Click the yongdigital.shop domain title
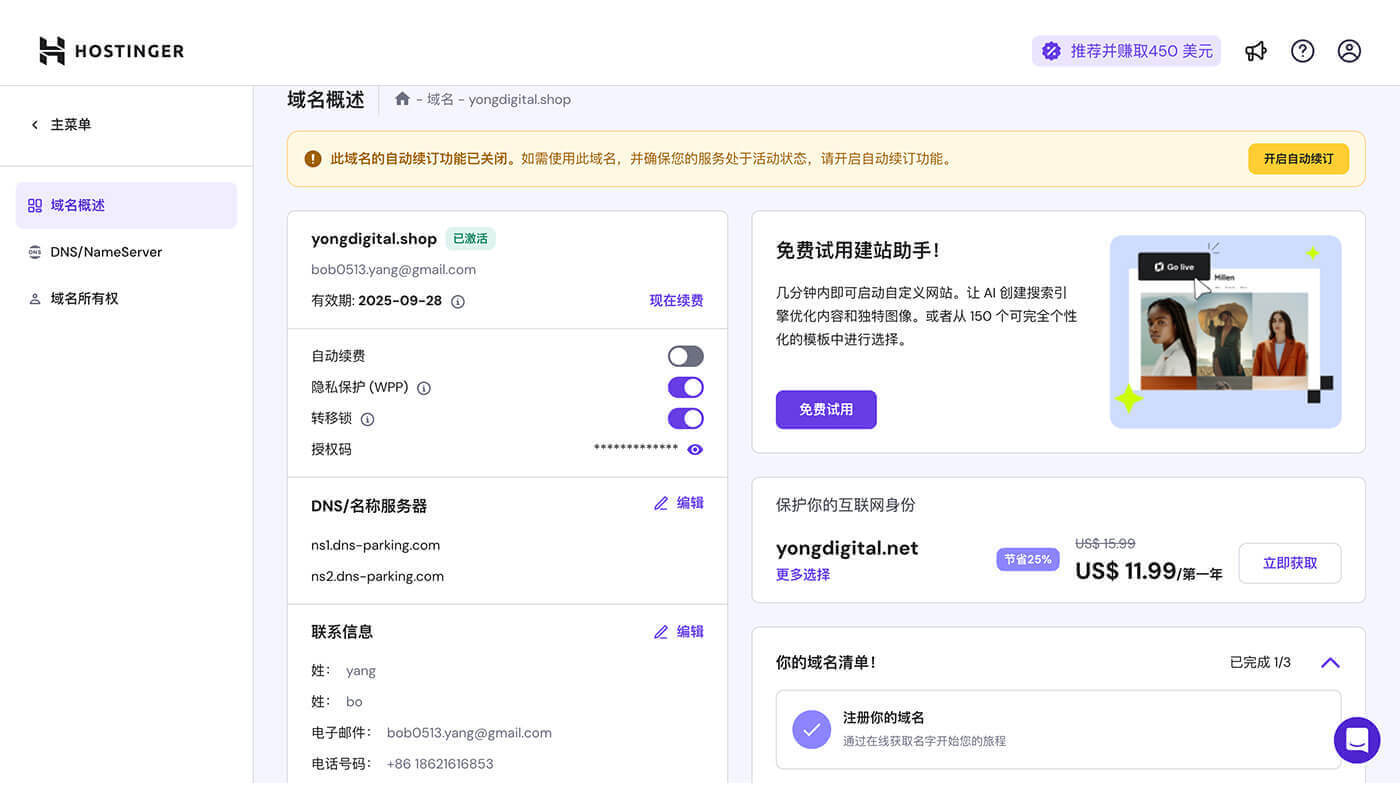1400x800 pixels. tap(374, 239)
